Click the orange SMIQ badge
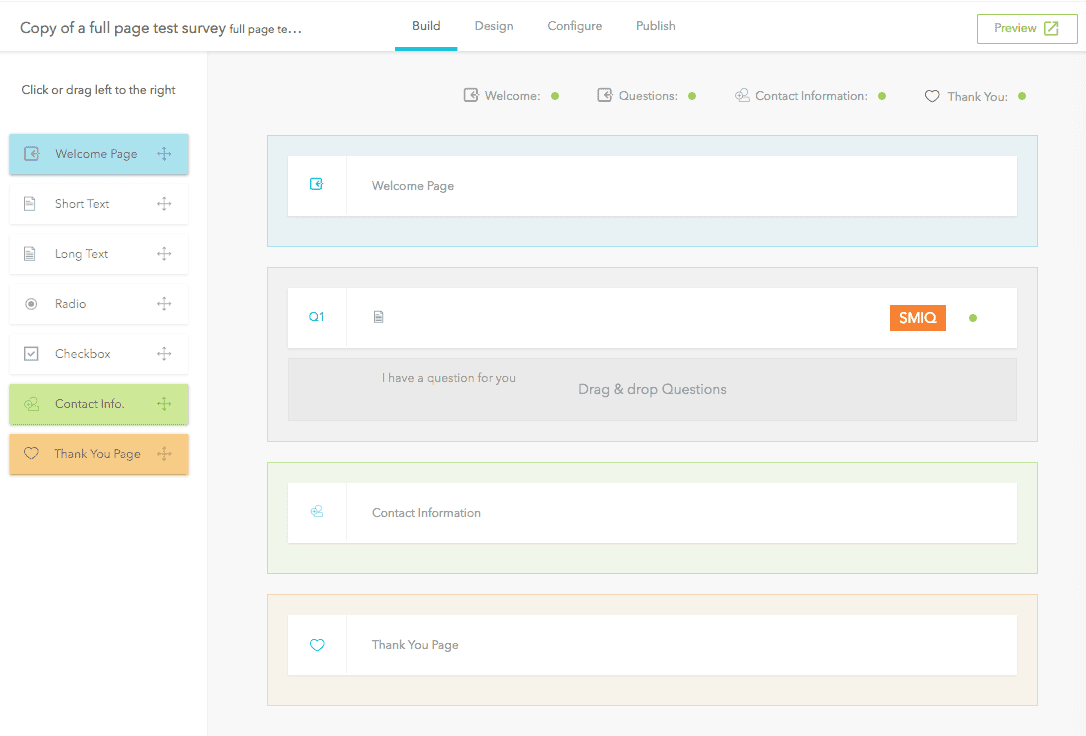Viewport: 1086px width, 736px height. [x=917, y=318]
